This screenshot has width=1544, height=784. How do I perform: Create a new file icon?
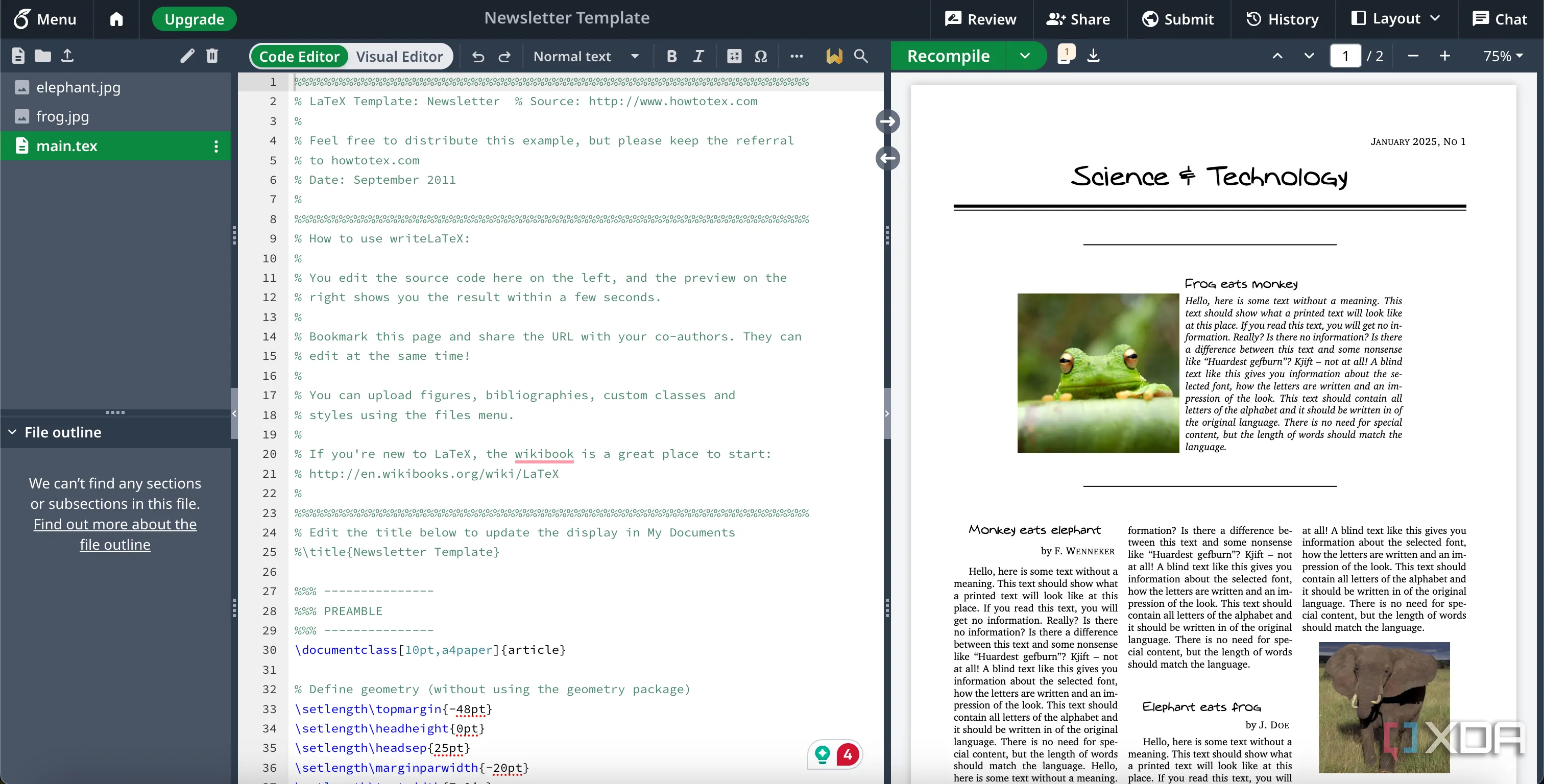[x=18, y=56]
